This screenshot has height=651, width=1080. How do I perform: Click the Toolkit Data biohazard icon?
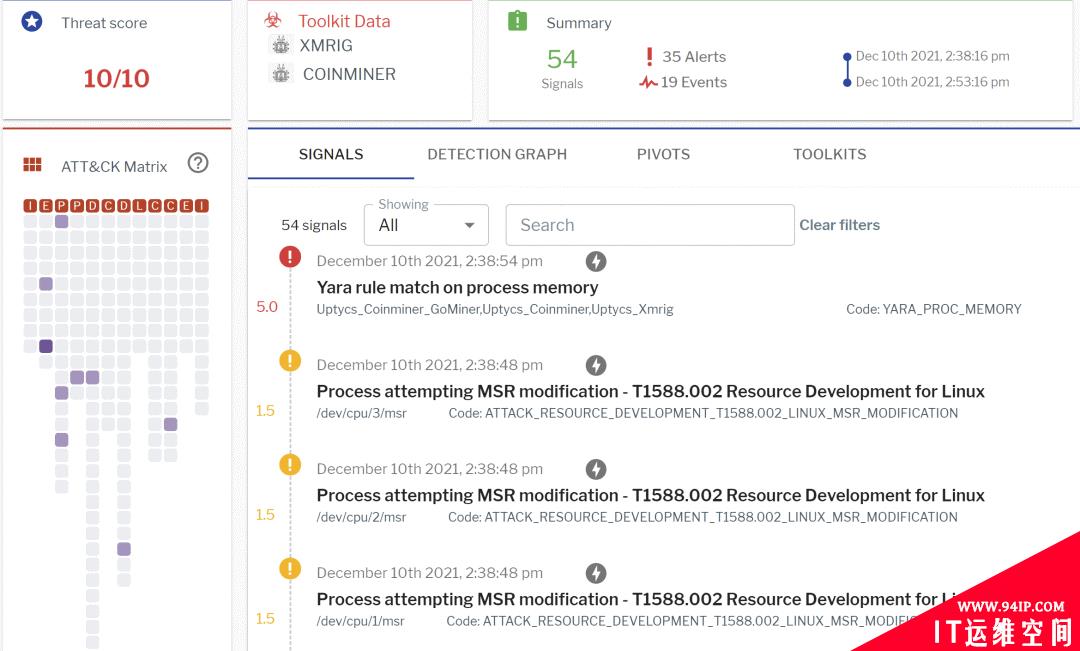pos(273,21)
